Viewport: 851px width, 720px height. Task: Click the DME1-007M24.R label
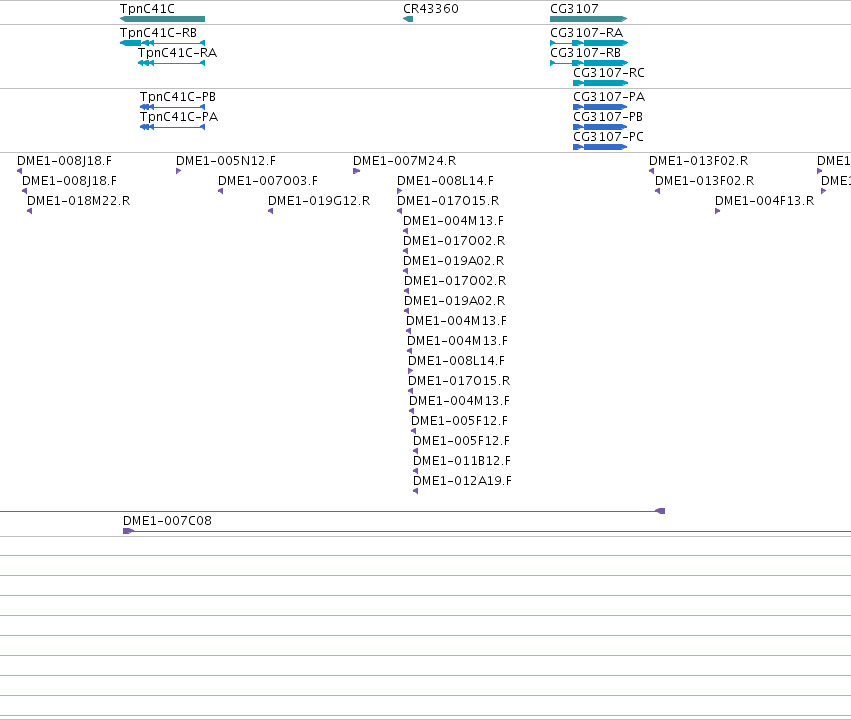tap(404, 161)
